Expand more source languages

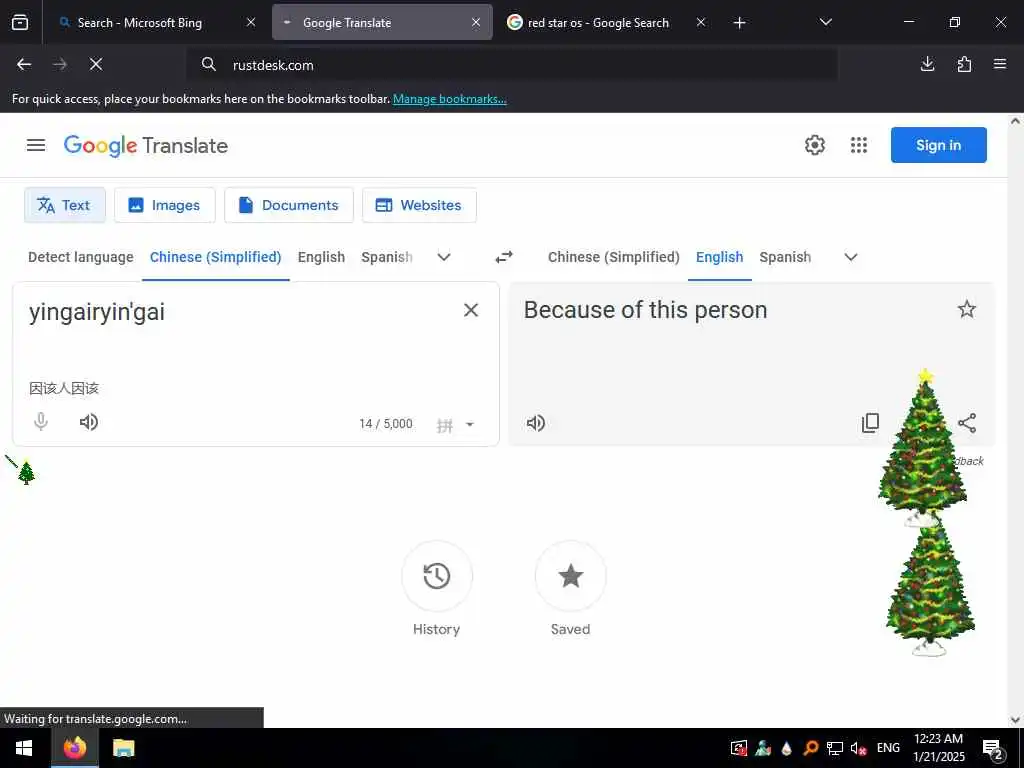[x=444, y=257]
